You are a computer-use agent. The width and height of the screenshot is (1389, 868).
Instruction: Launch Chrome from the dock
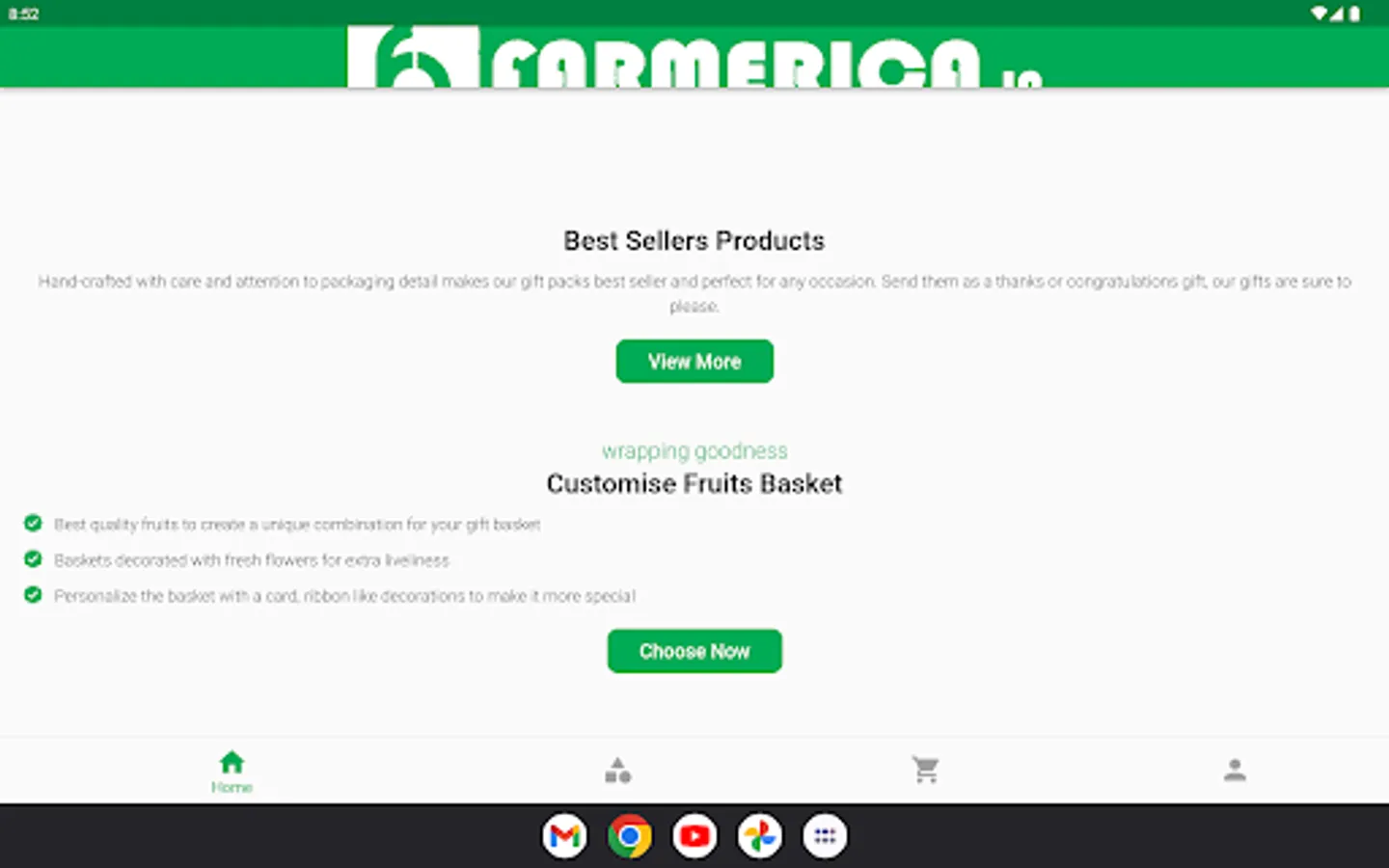coord(629,836)
